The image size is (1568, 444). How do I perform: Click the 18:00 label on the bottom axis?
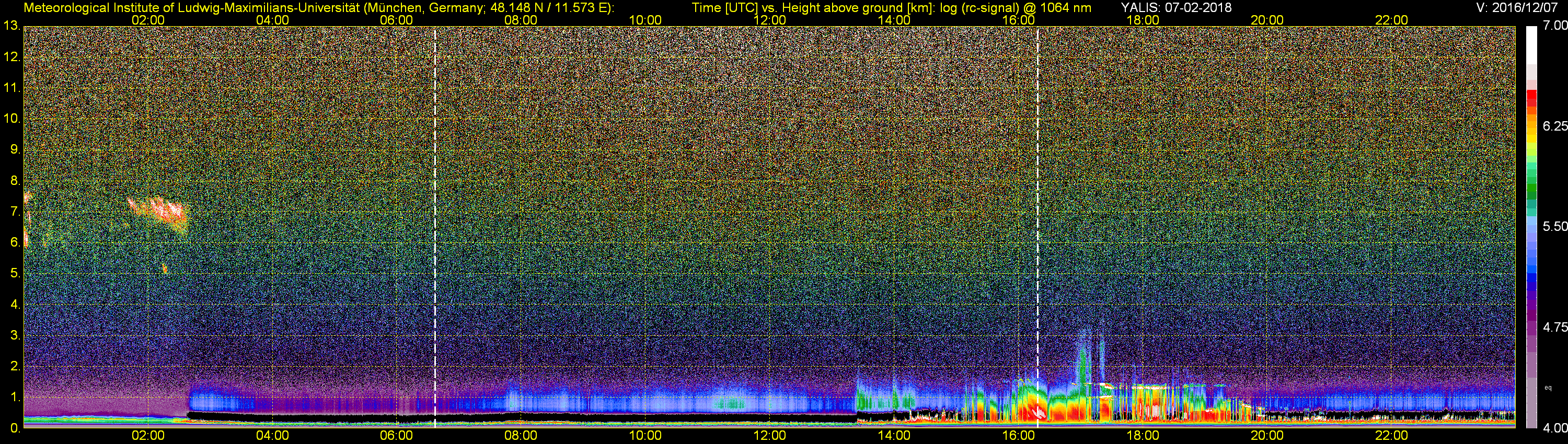[1143, 436]
